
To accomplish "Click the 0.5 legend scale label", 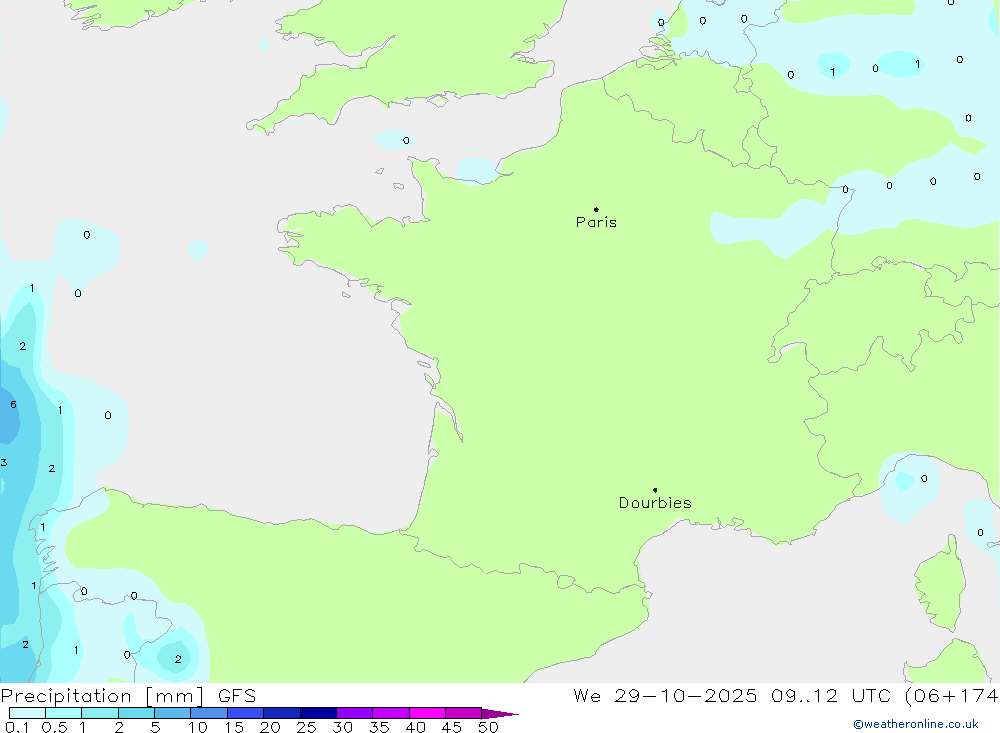I will (x=55, y=727).
